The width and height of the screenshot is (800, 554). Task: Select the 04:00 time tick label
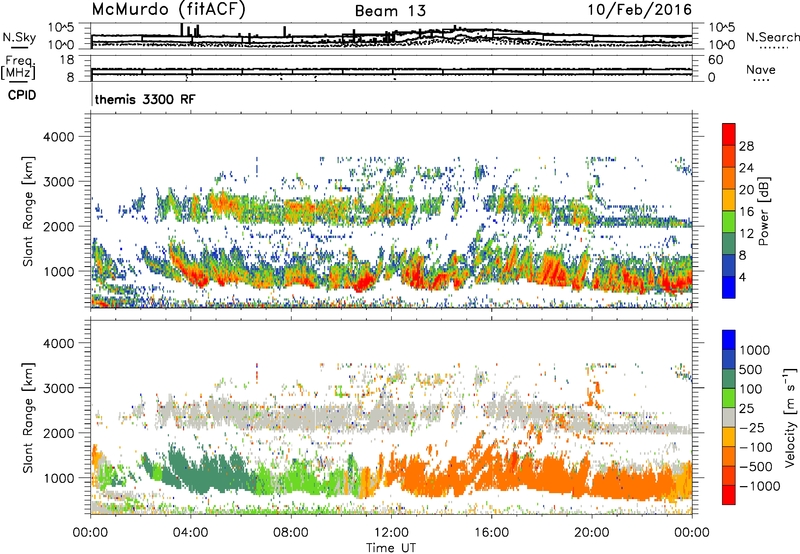[x=190, y=533]
